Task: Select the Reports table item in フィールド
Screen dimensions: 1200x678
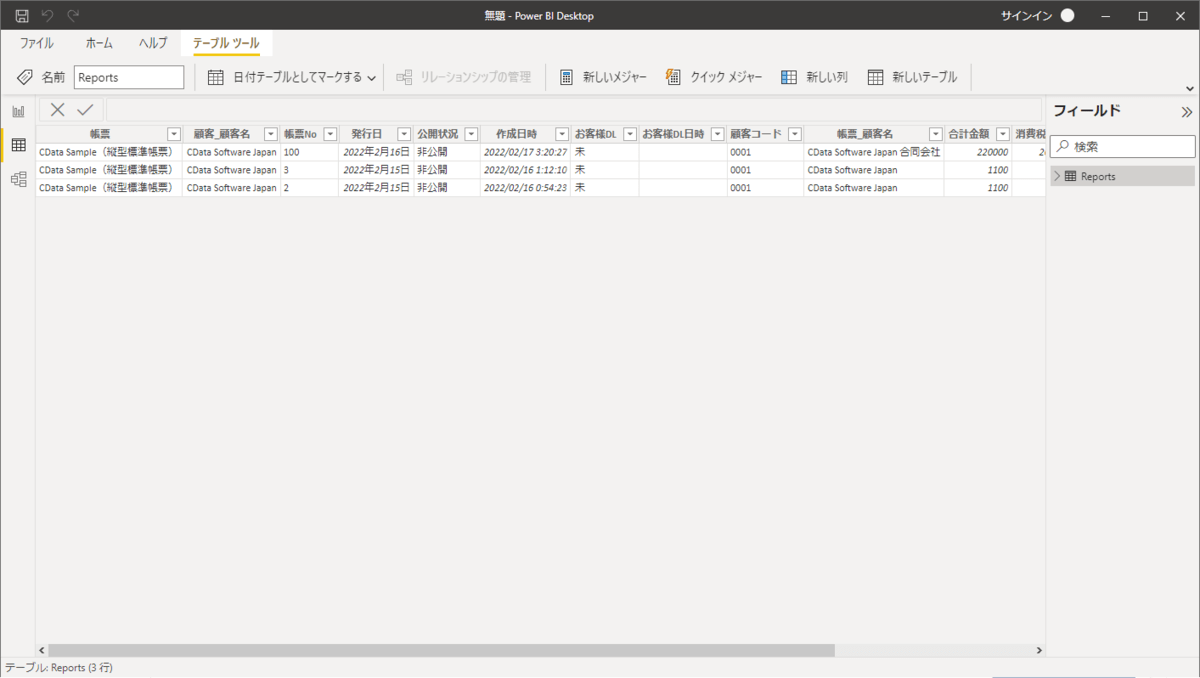Action: (x=1122, y=176)
